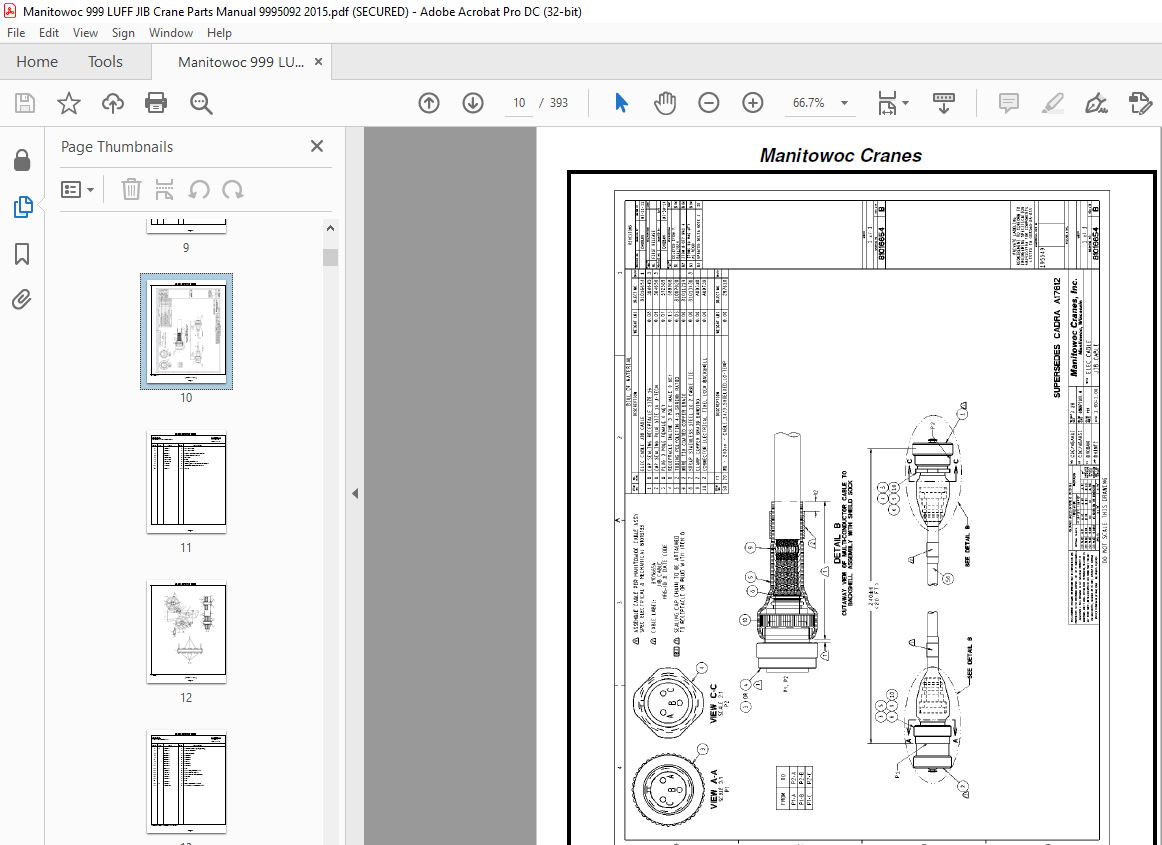Open the Edit menu

click(x=49, y=33)
